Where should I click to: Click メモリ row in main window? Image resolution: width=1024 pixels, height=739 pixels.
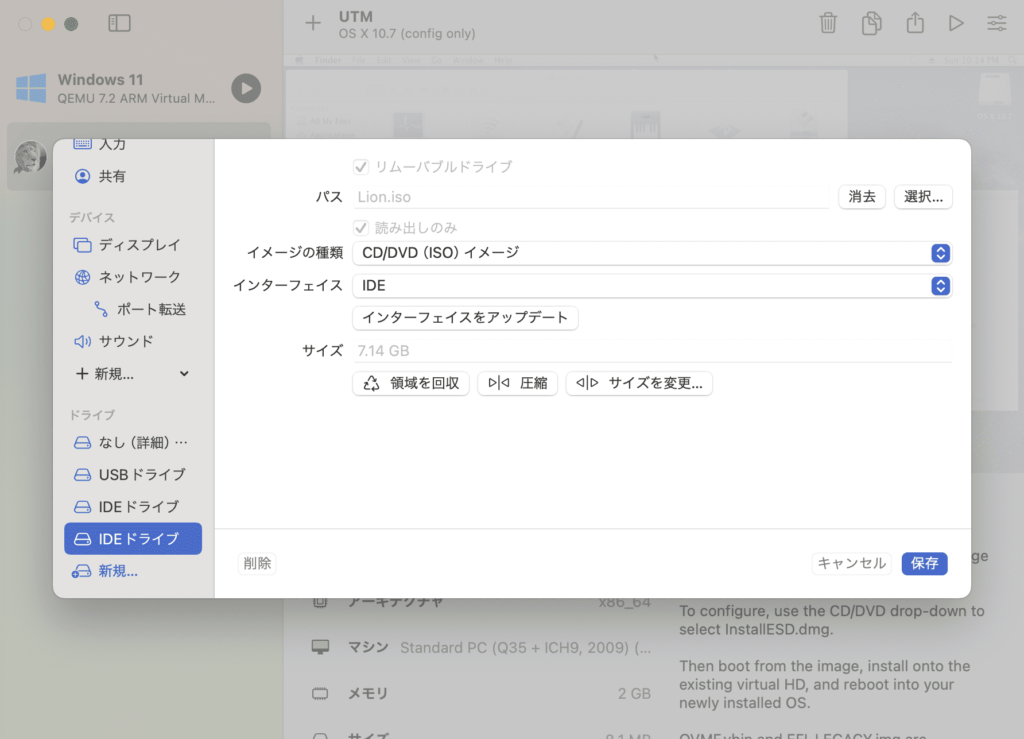[x=482, y=693]
